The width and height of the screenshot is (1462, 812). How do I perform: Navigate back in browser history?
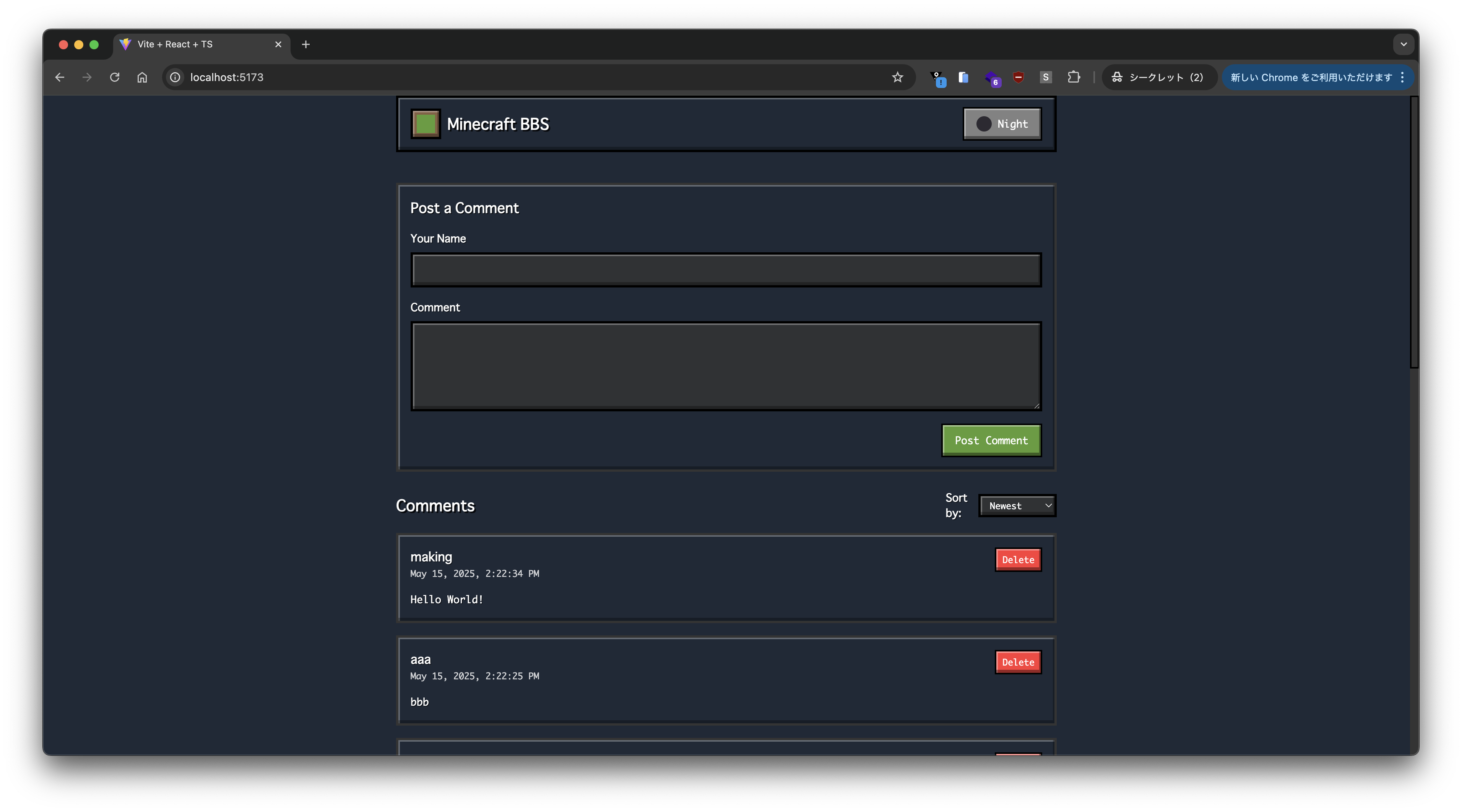point(60,77)
